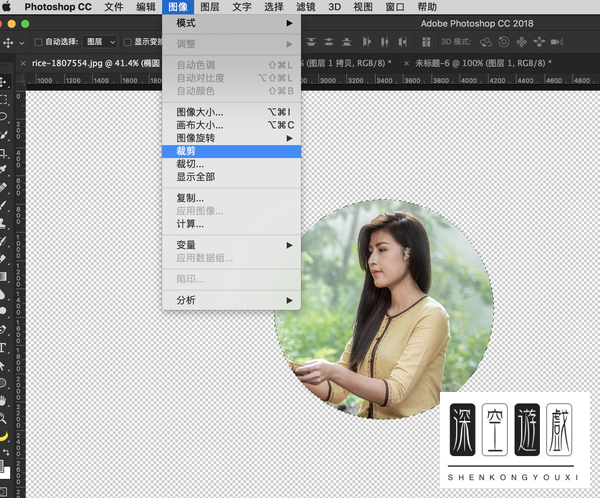Close the rice-1807554.jpg tab

click(23, 62)
